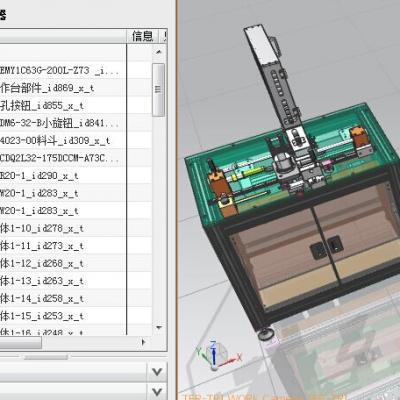Click the scroll up arrow in list
Image resolution: width=400 pixels, height=400 pixels.
pos(159,52)
